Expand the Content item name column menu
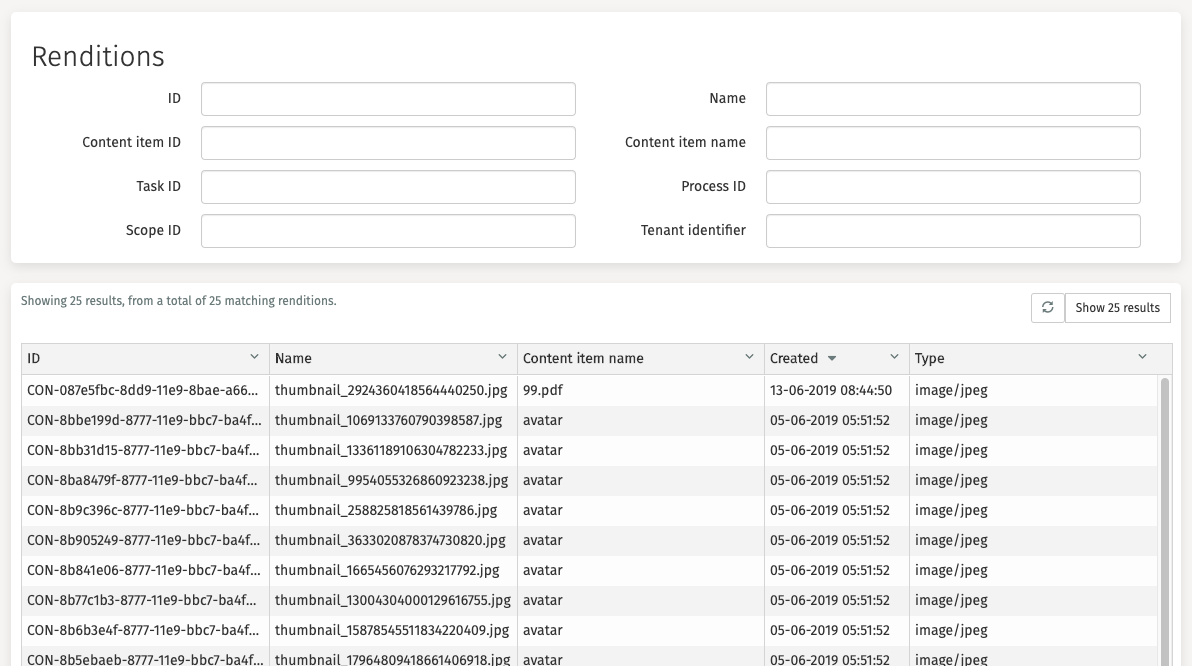 point(749,358)
